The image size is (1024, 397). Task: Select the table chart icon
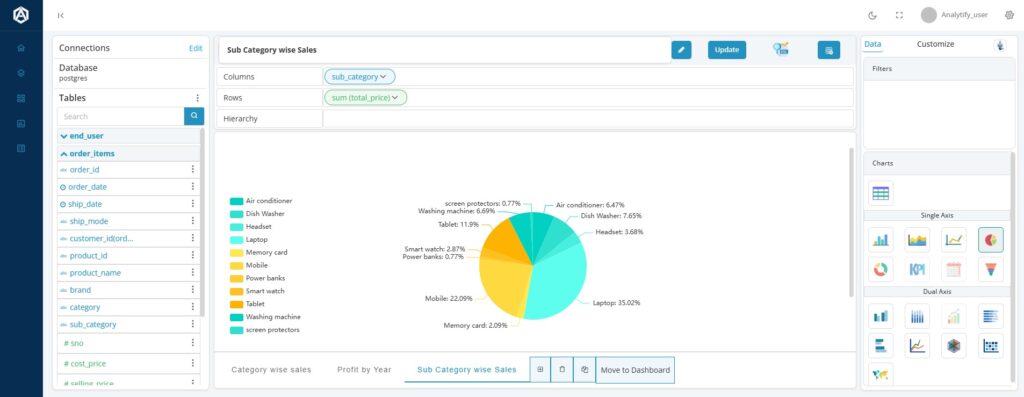880,193
